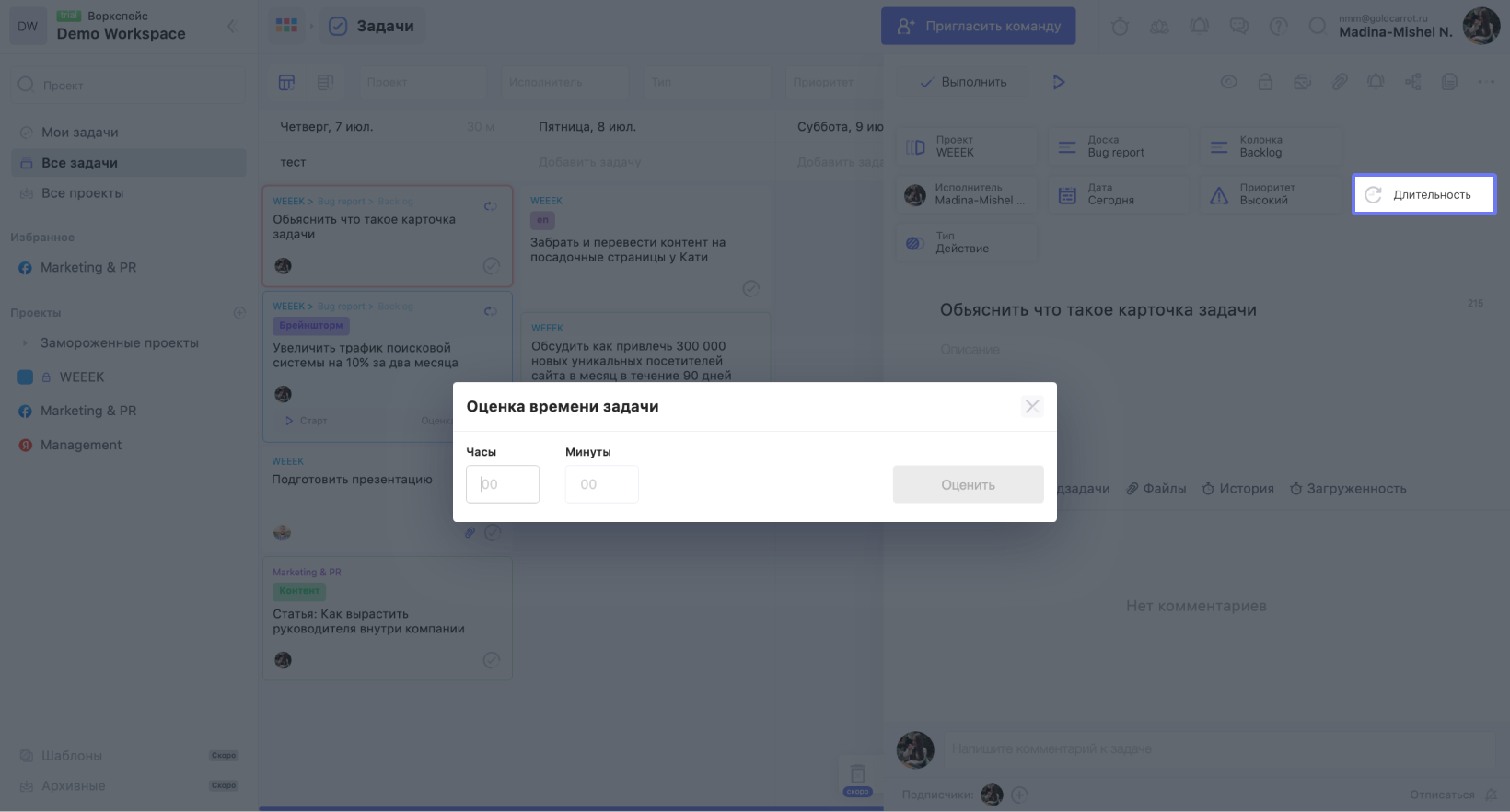Go to Все проекты
This screenshot has width=1510, height=812.
tap(129, 193)
